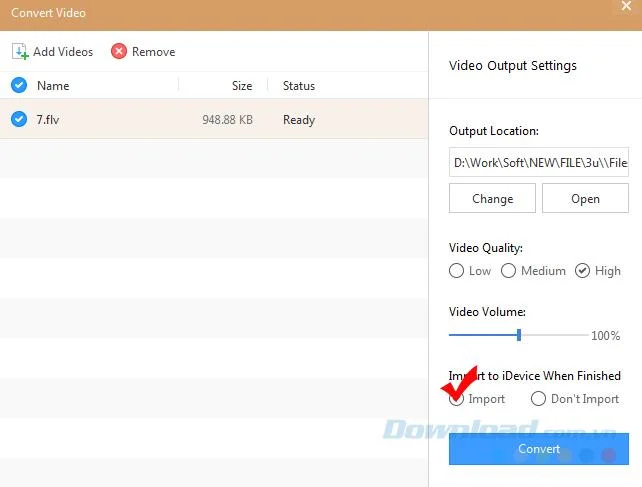The height and width of the screenshot is (487, 642).
Task: Click the Add Videos icon
Action: click(20, 52)
